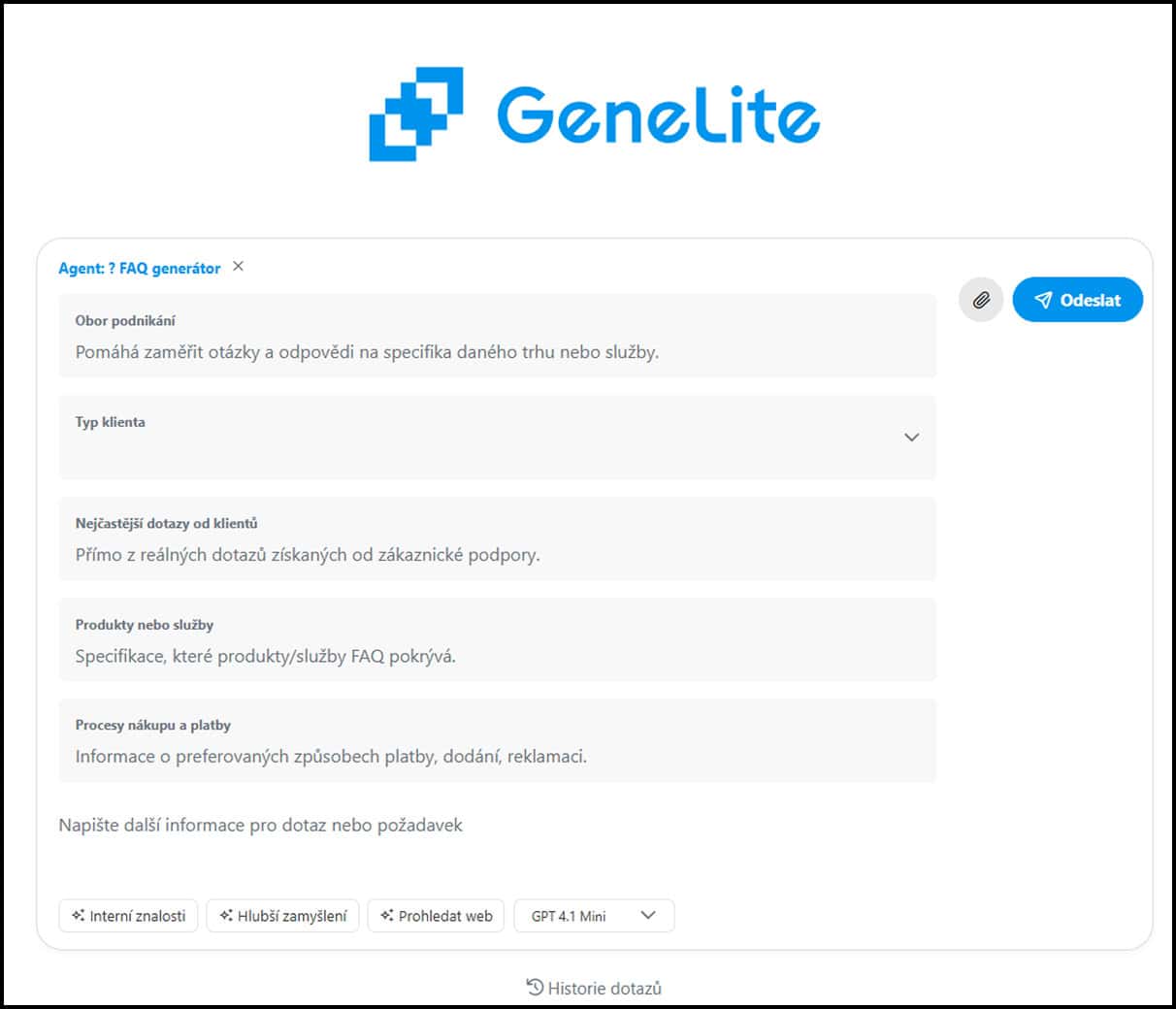Enable Hlubší zamyšlení mode
This screenshot has width=1176, height=1009.
283,916
